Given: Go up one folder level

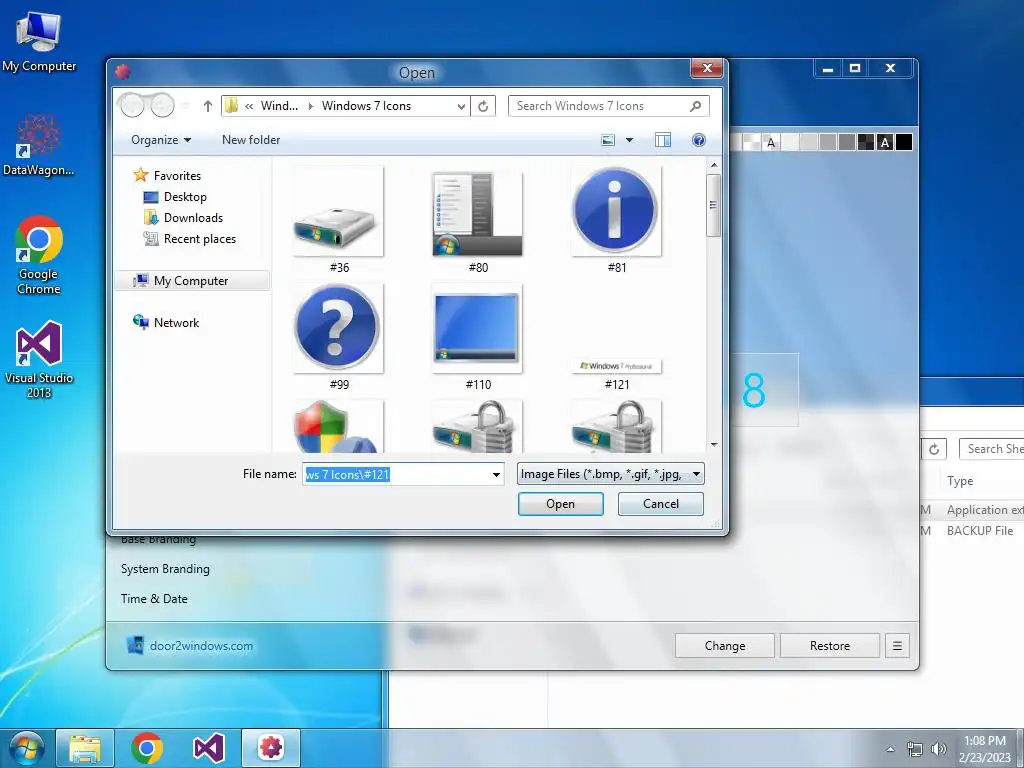Looking at the screenshot, I should click(208, 106).
